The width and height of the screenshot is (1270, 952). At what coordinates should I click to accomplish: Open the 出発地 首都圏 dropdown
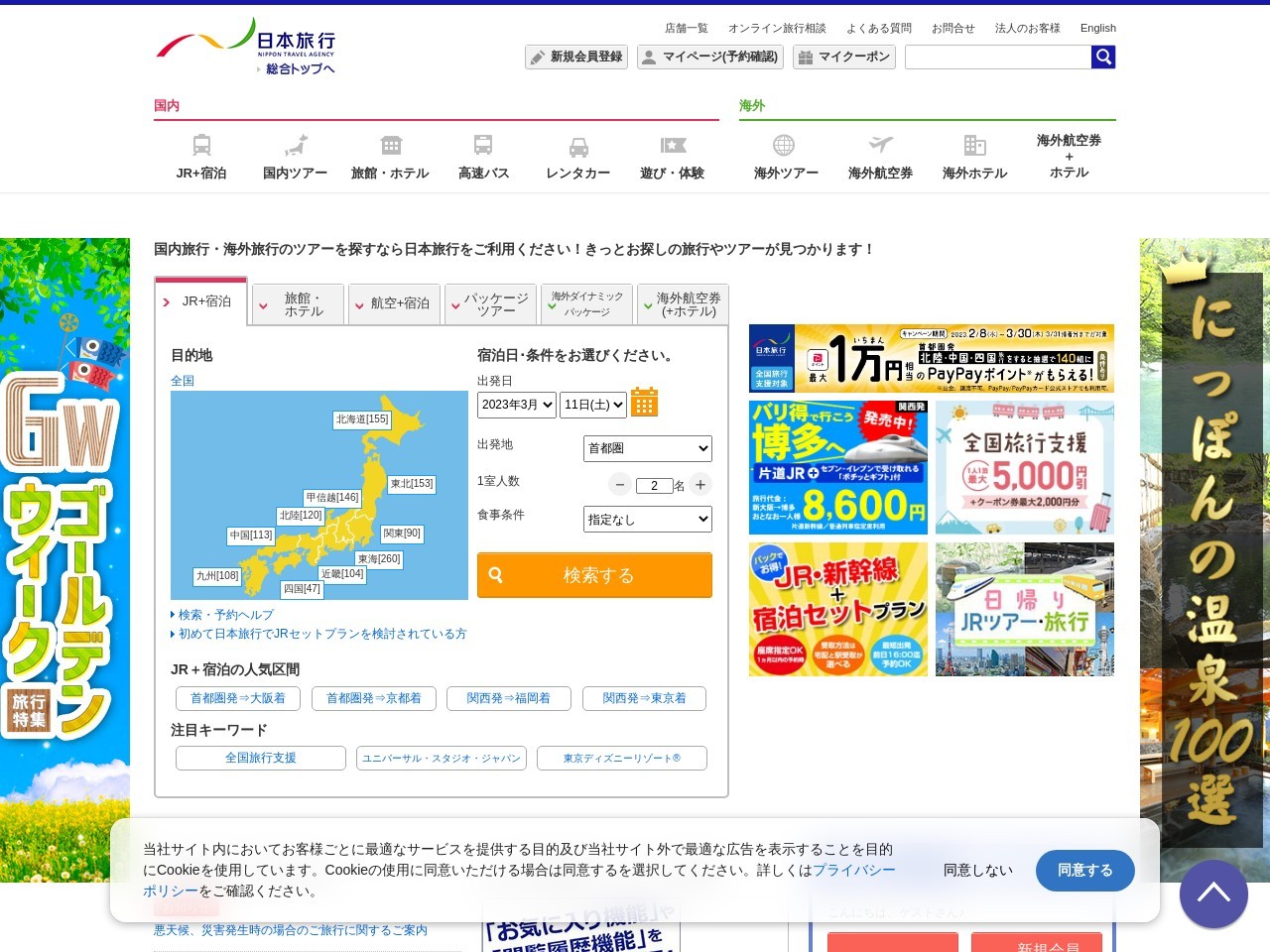[x=648, y=448]
